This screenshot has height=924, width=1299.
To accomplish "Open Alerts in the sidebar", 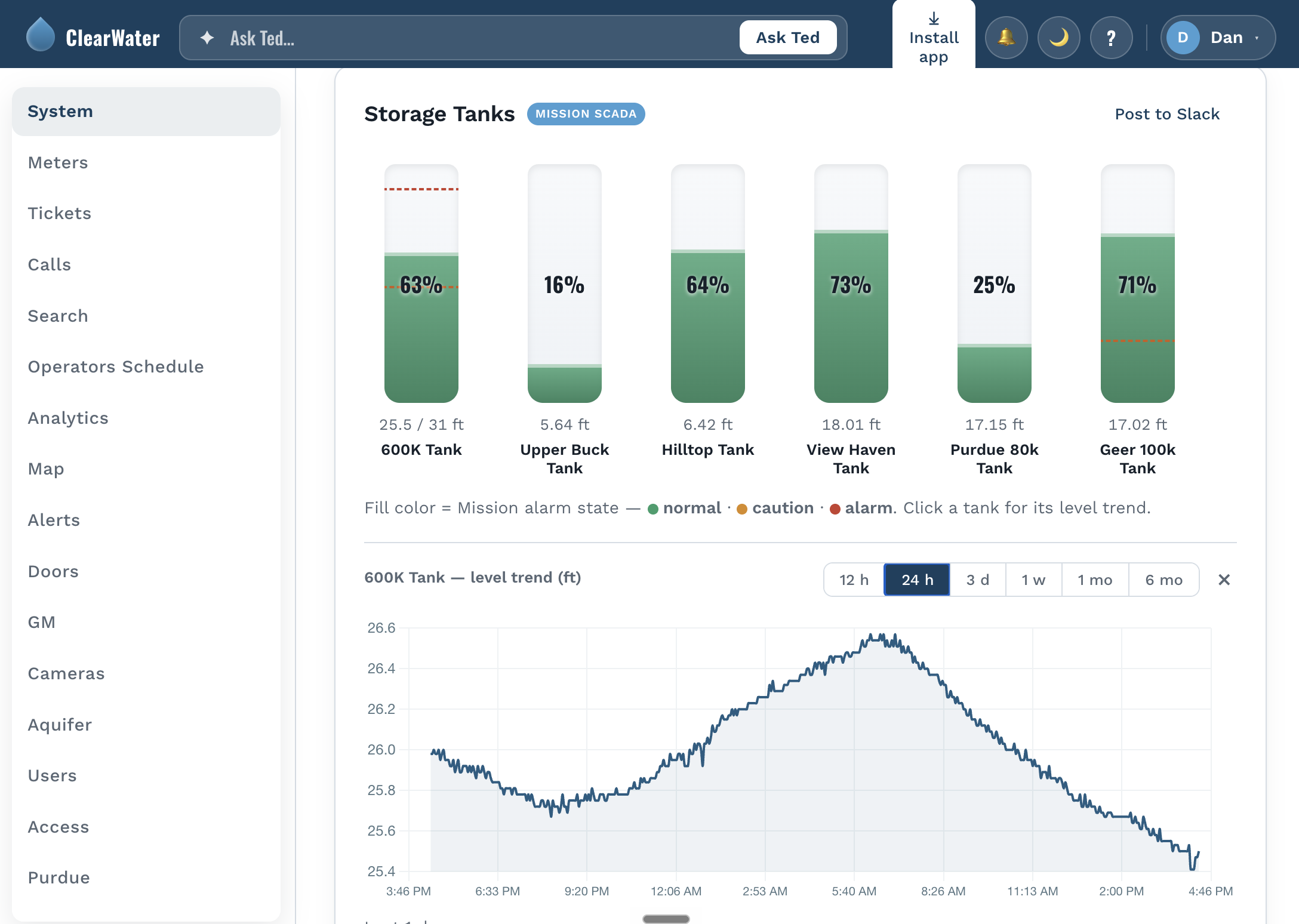I will 146,520.
